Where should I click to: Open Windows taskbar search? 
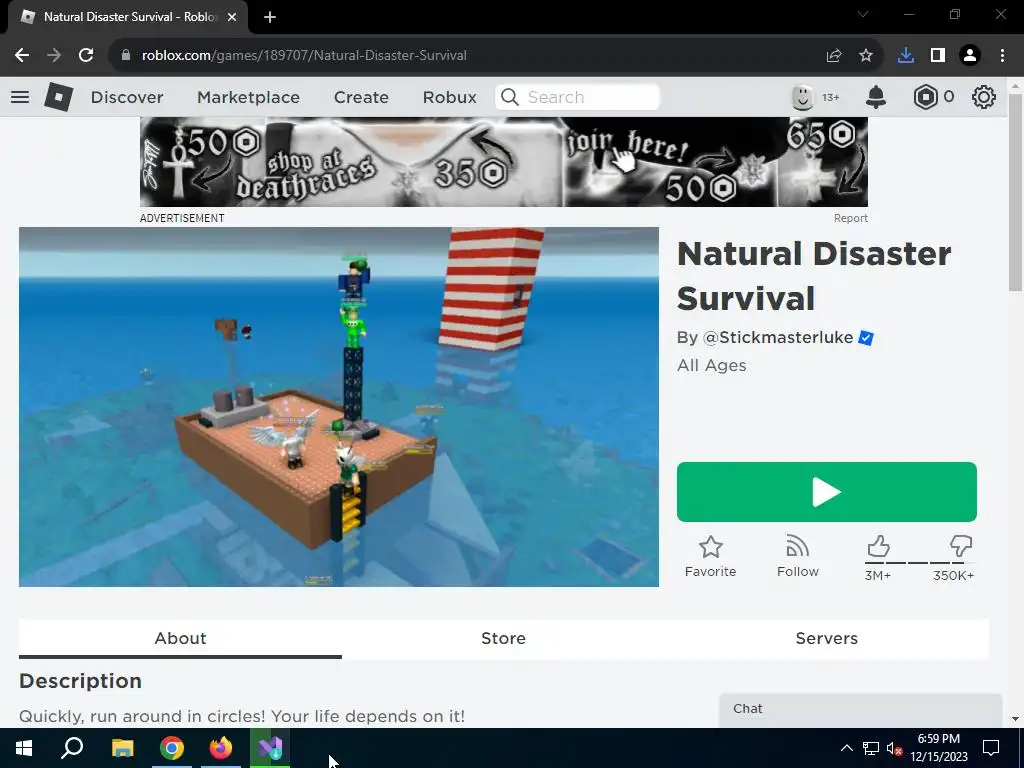[72, 748]
